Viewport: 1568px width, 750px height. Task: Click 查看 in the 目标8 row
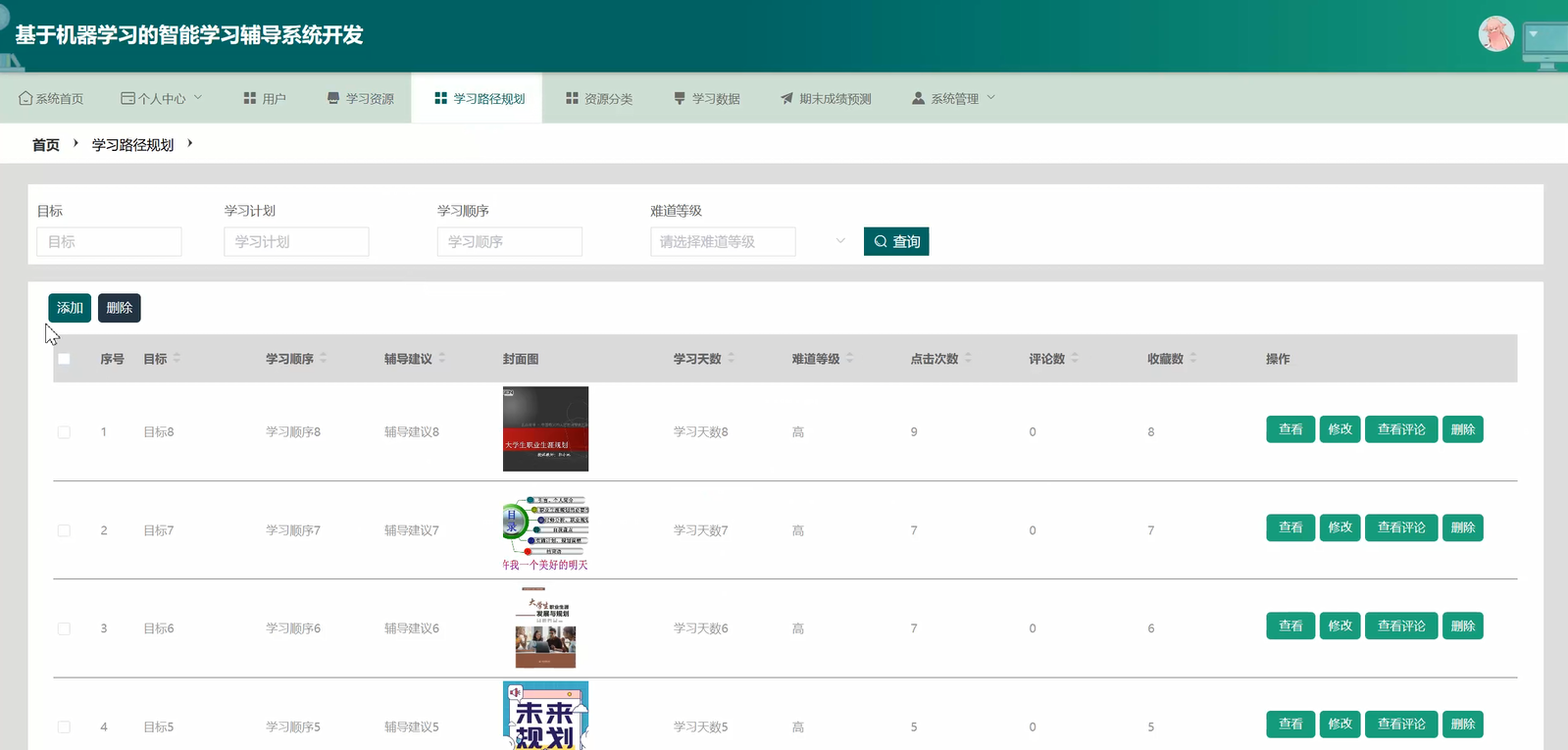coord(1290,429)
